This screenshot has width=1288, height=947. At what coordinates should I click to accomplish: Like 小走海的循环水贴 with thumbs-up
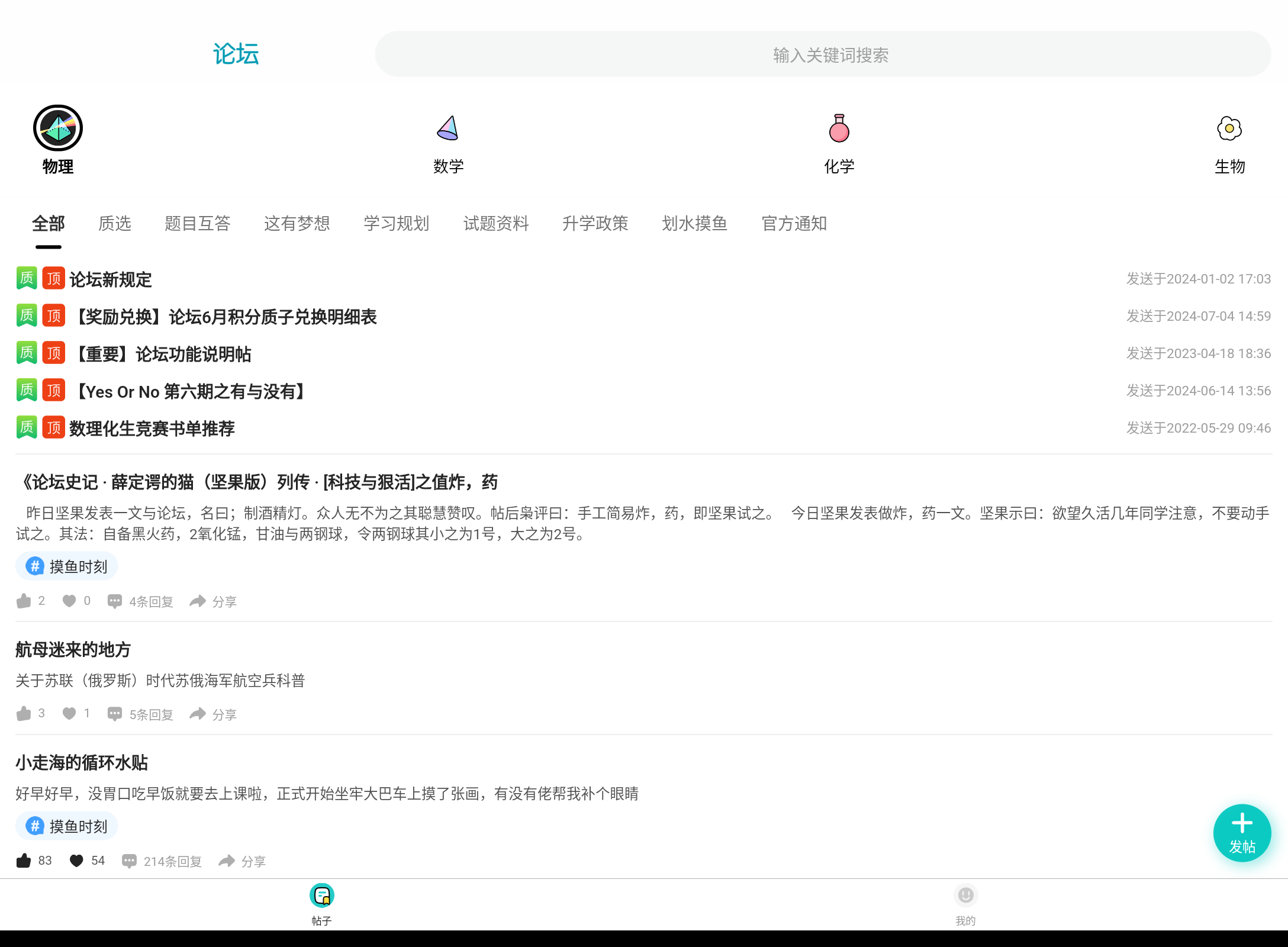[x=24, y=861]
